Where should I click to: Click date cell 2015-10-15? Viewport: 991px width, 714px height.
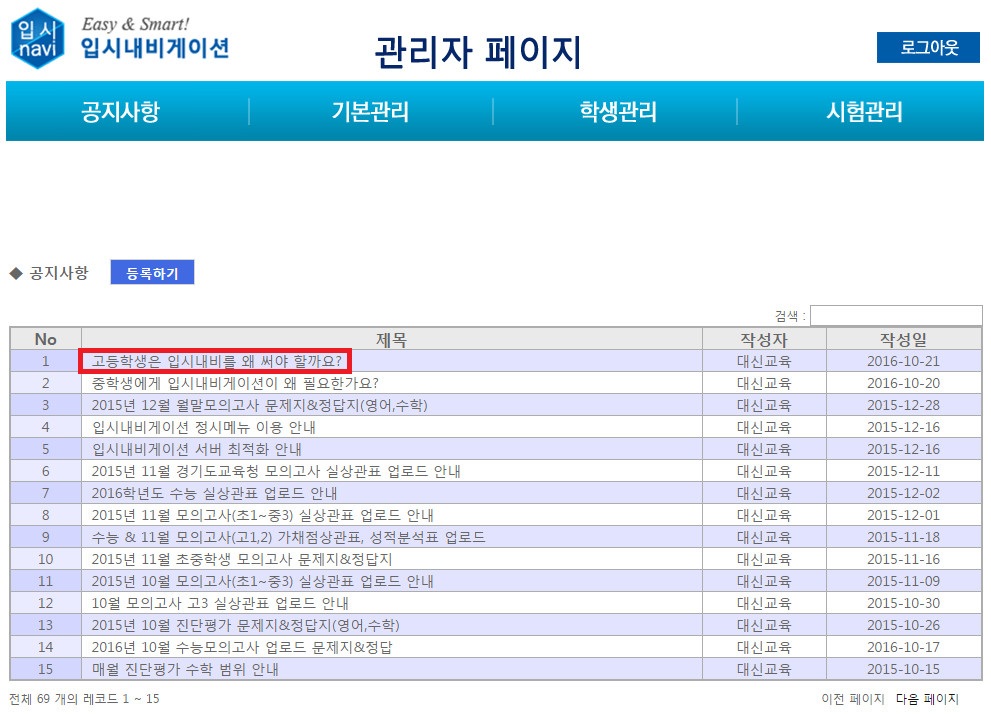coord(903,669)
